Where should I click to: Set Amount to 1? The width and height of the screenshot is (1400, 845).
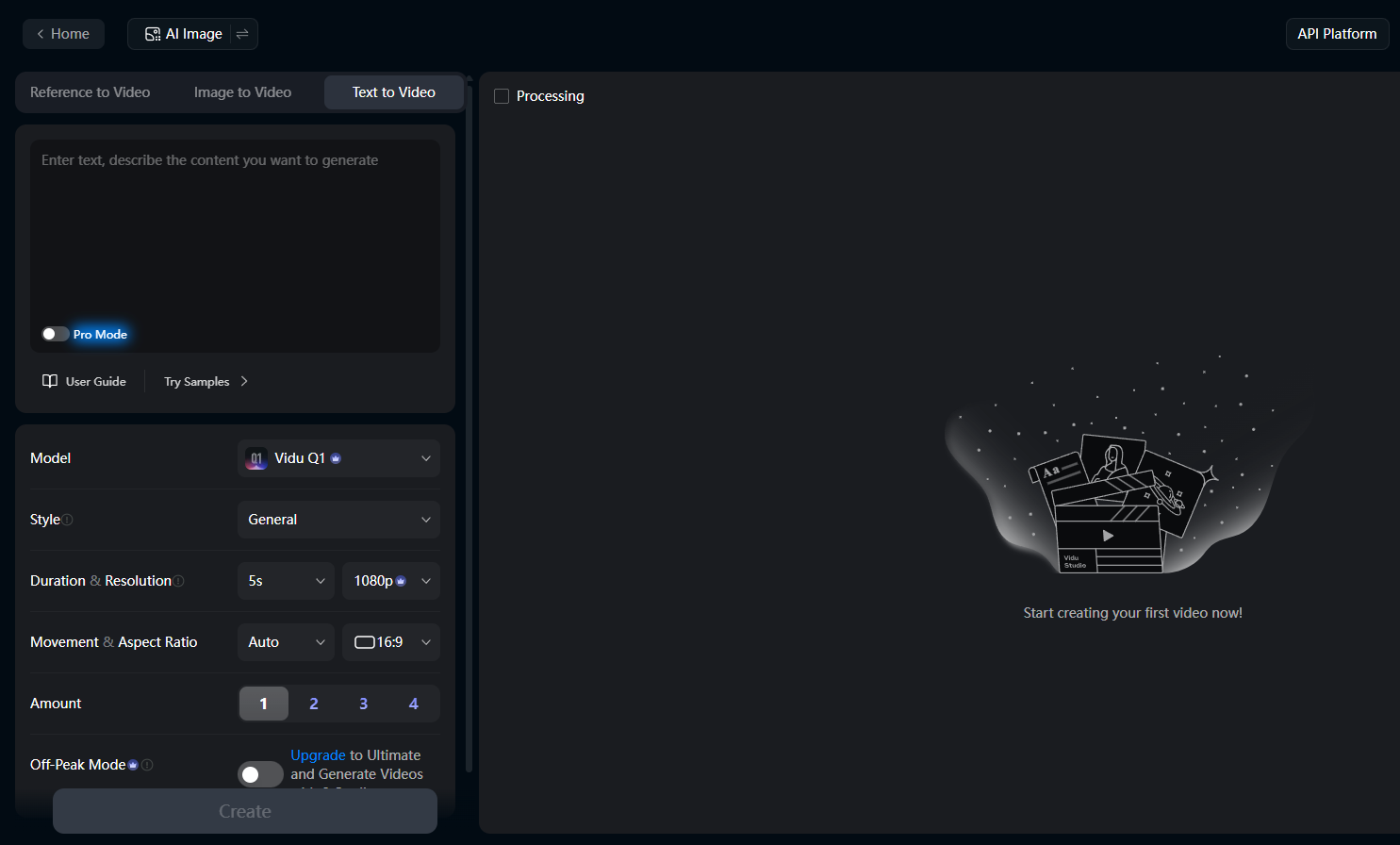264,704
